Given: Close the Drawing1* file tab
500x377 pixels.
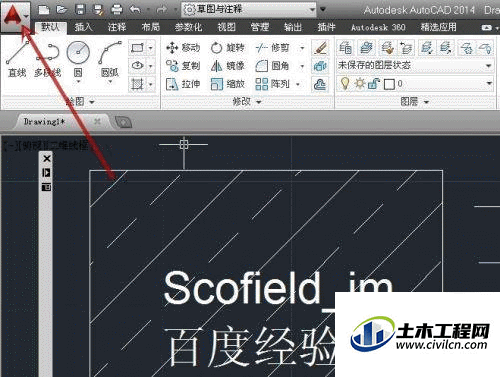Looking at the screenshot, I should 97,121.
